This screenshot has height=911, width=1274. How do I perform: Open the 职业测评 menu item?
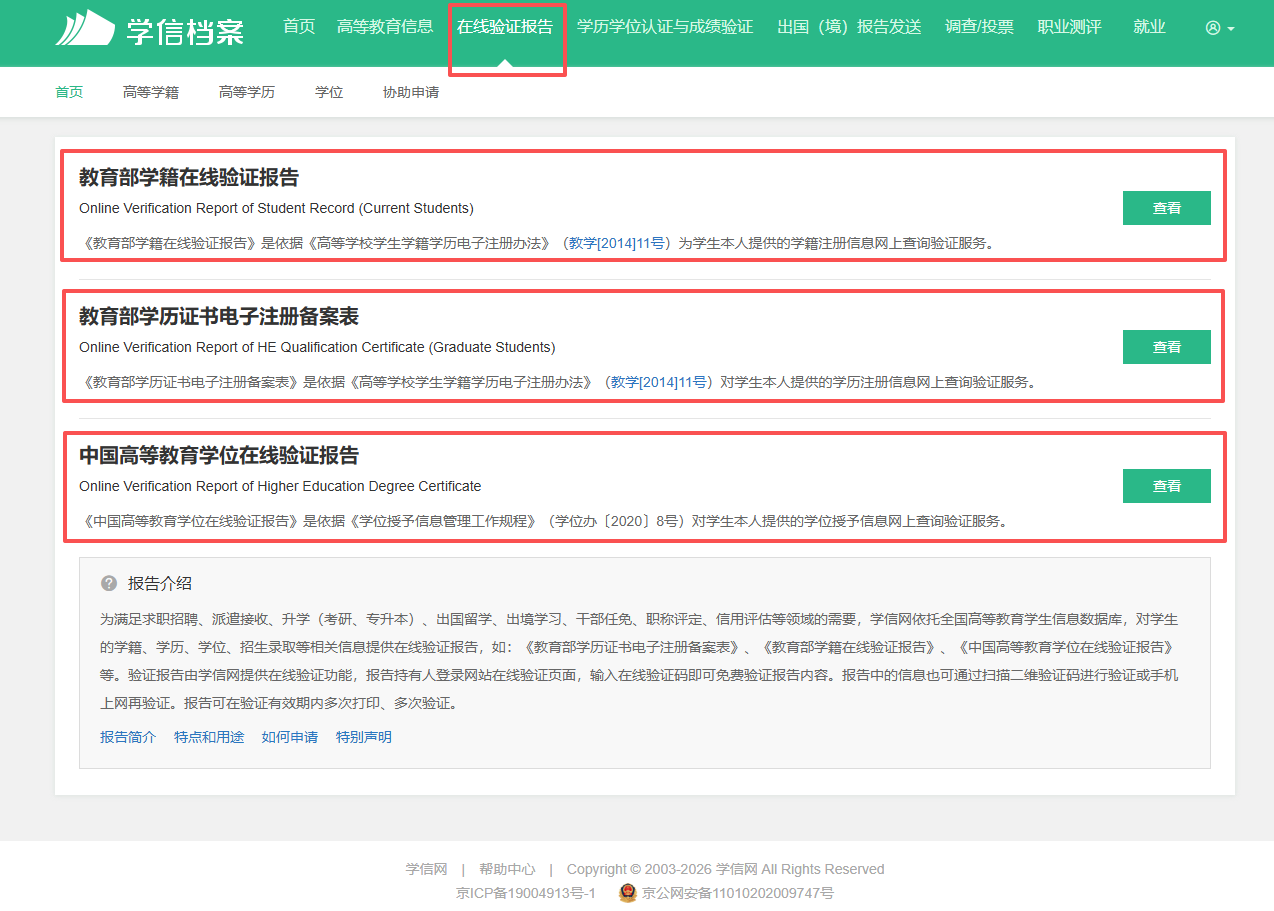coord(1069,27)
